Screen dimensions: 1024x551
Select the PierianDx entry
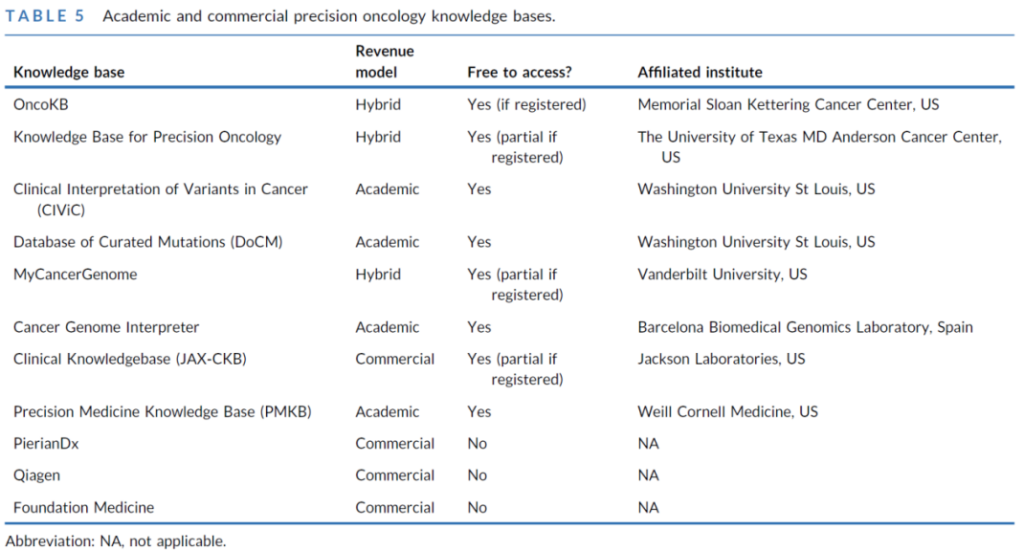46,444
